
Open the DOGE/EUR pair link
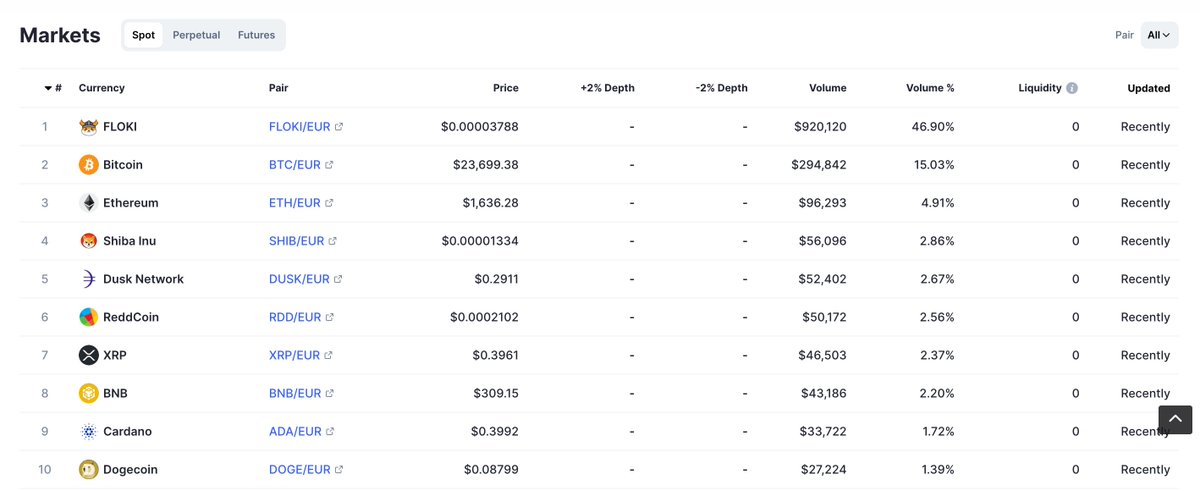[300, 469]
